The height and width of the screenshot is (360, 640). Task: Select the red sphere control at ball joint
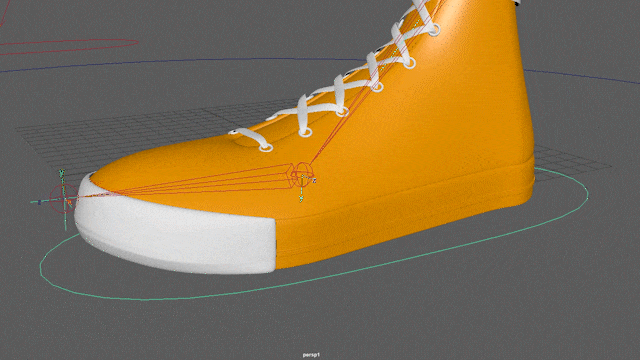pyautogui.click(x=302, y=174)
